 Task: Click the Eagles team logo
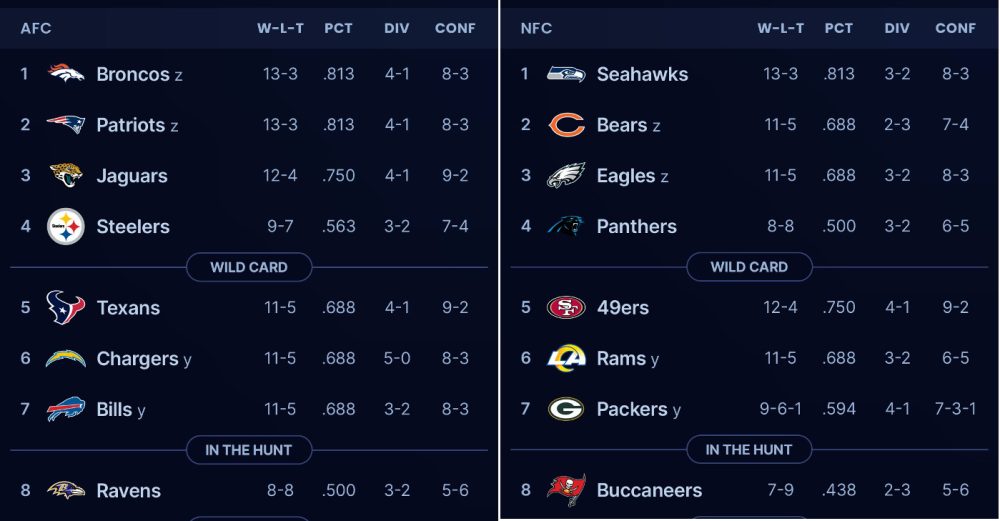pyautogui.click(x=566, y=176)
